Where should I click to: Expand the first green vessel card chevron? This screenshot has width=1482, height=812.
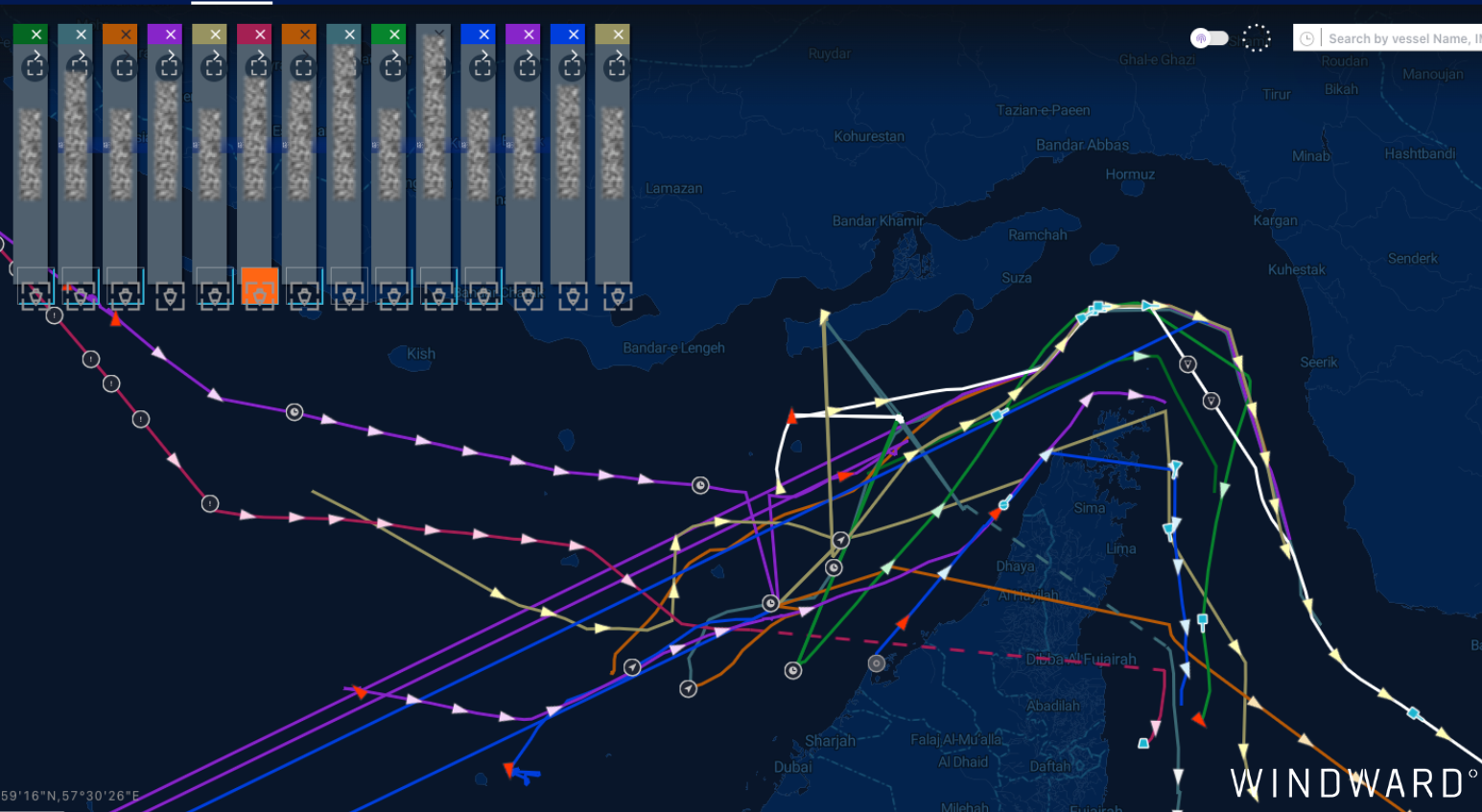tap(36, 55)
